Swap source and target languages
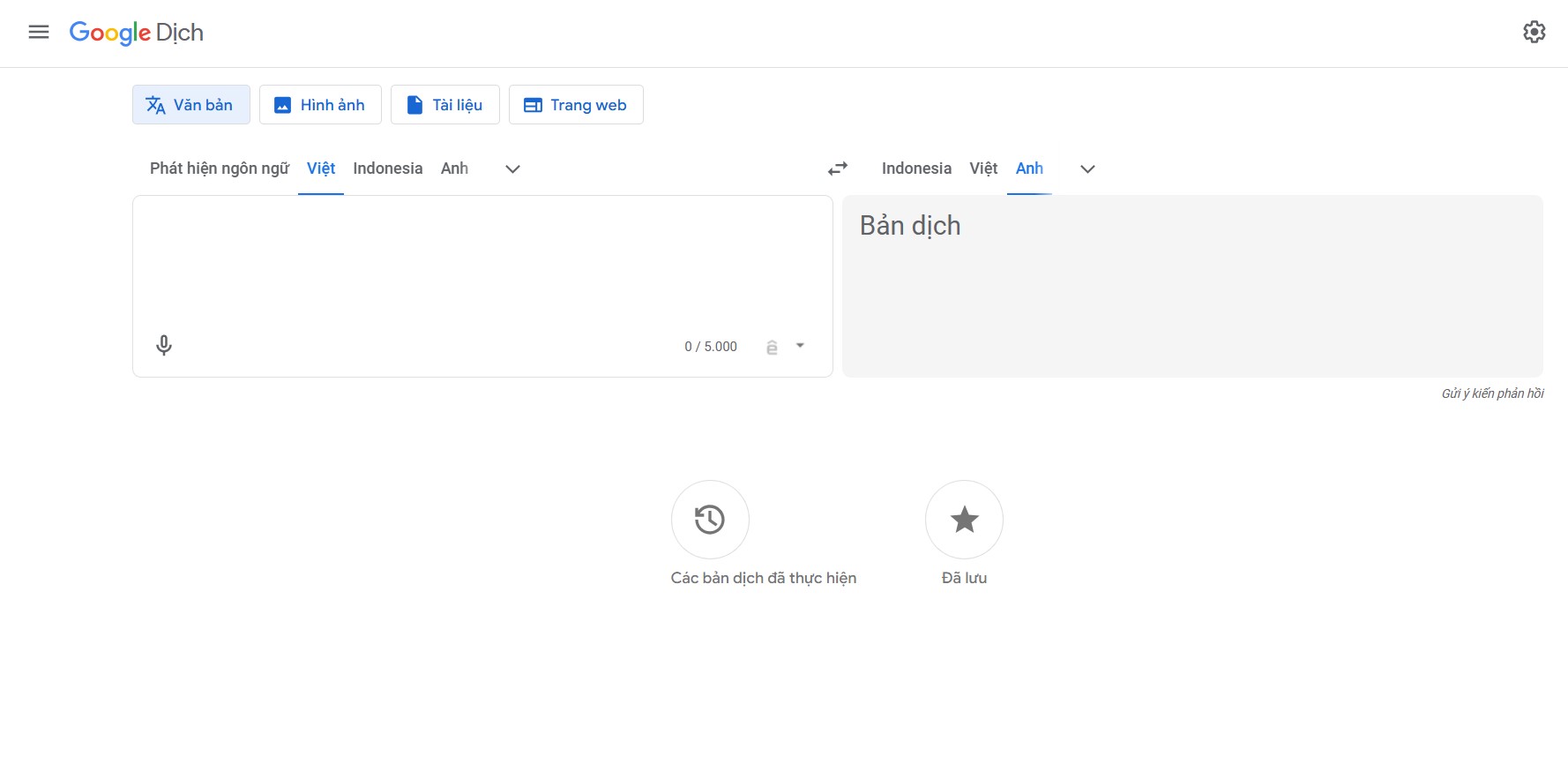1568x764 pixels. (837, 169)
